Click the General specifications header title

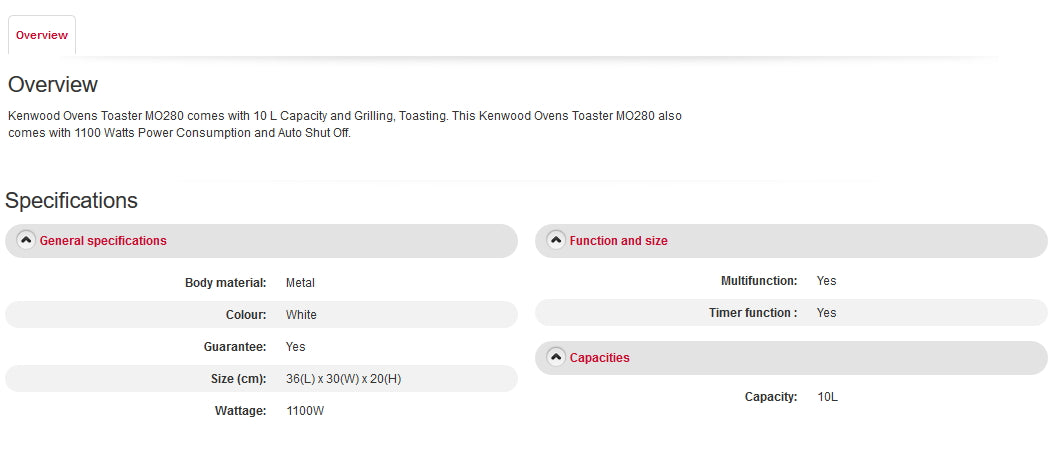(x=103, y=241)
